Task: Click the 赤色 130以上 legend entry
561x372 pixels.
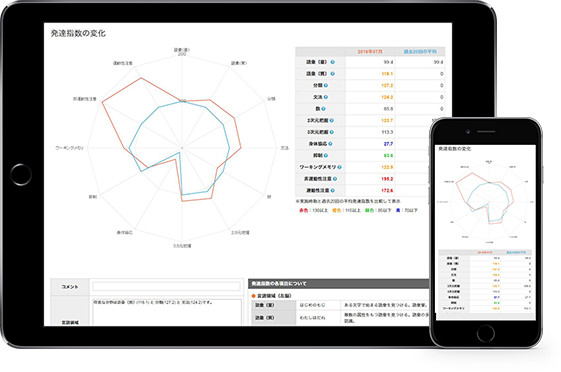Action: tap(313, 210)
